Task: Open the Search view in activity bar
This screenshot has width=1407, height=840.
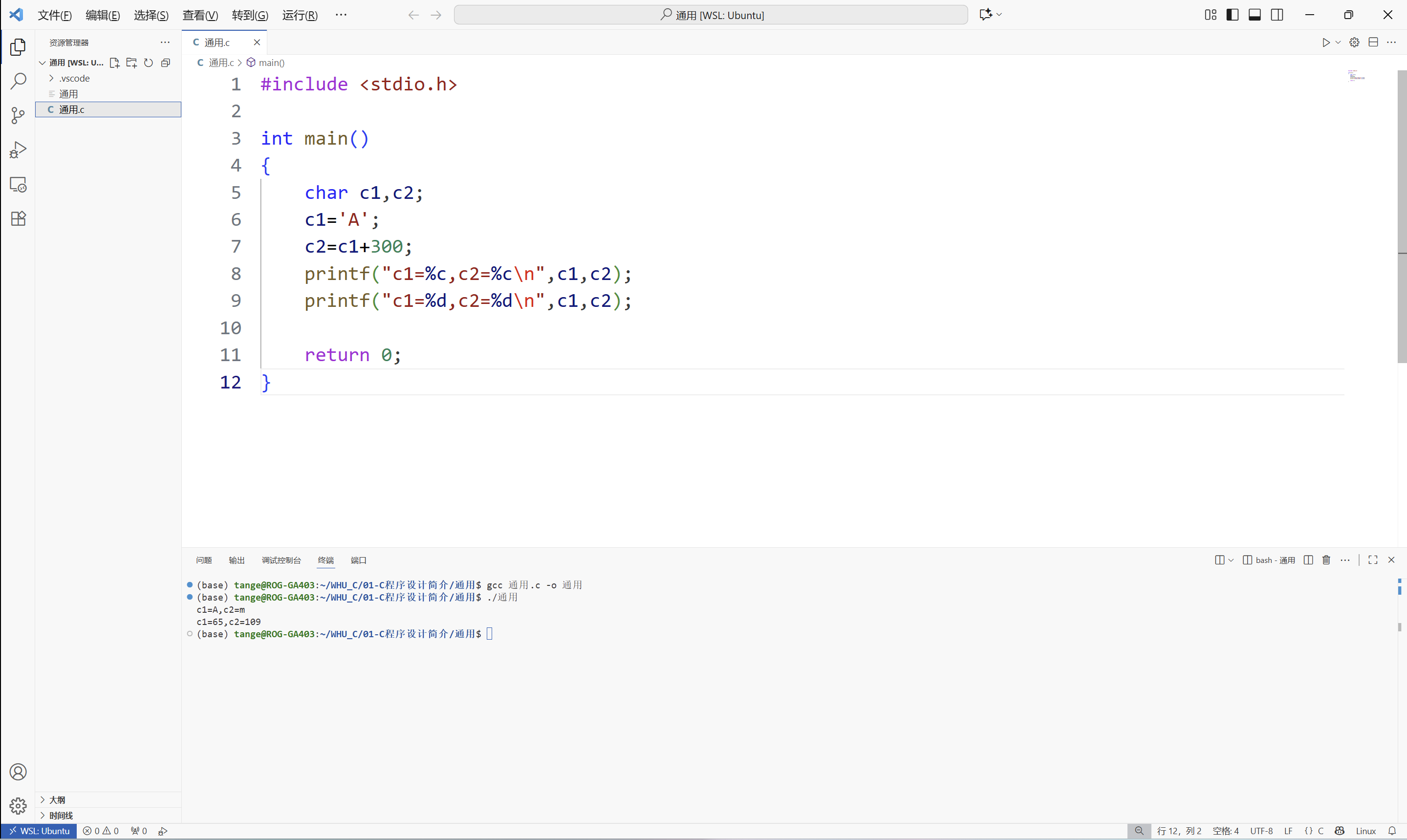Action: [18, 82]
